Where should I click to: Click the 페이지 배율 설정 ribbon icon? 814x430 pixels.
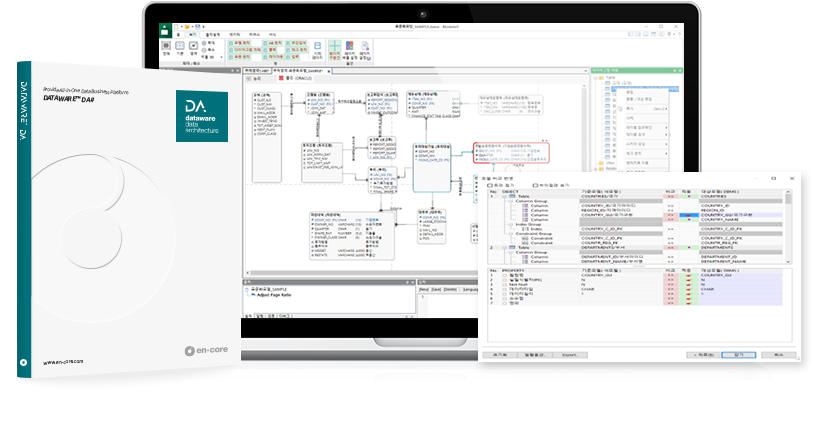click(349, 46)
